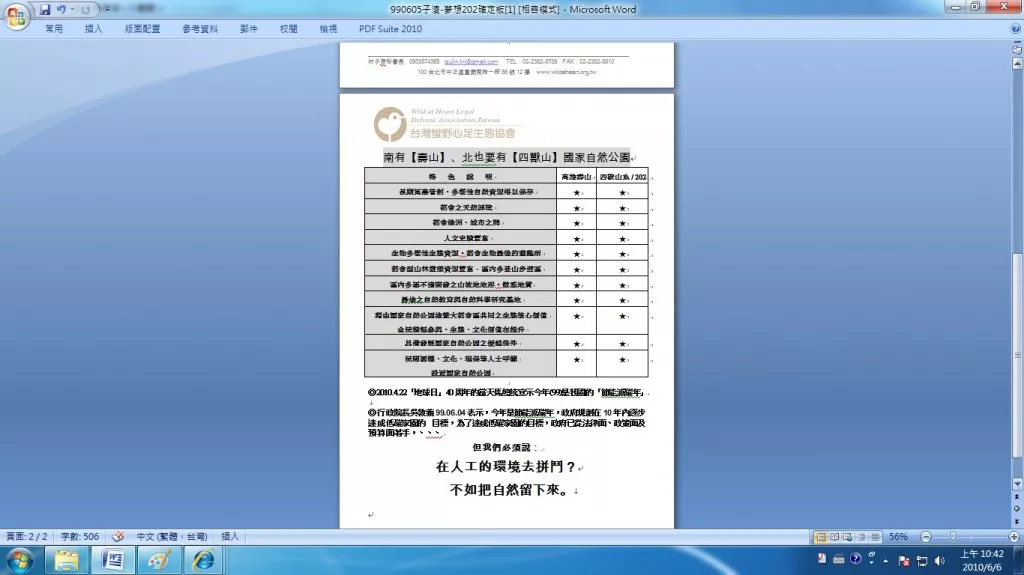Open word count via 字數: 506

coord(80,536)
